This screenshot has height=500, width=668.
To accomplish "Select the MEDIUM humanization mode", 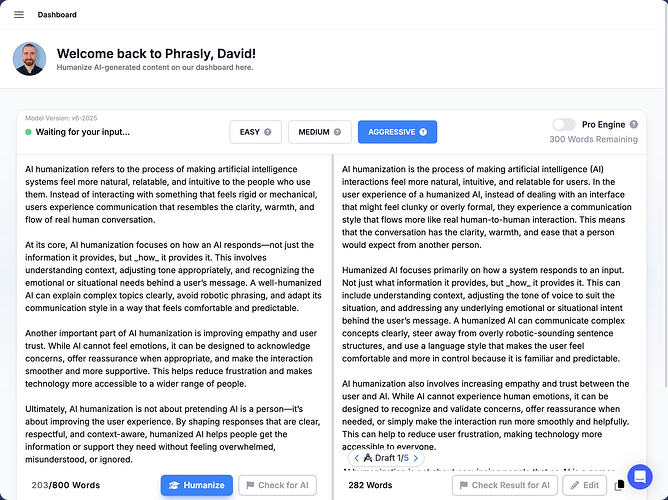I will pos(320,132).
